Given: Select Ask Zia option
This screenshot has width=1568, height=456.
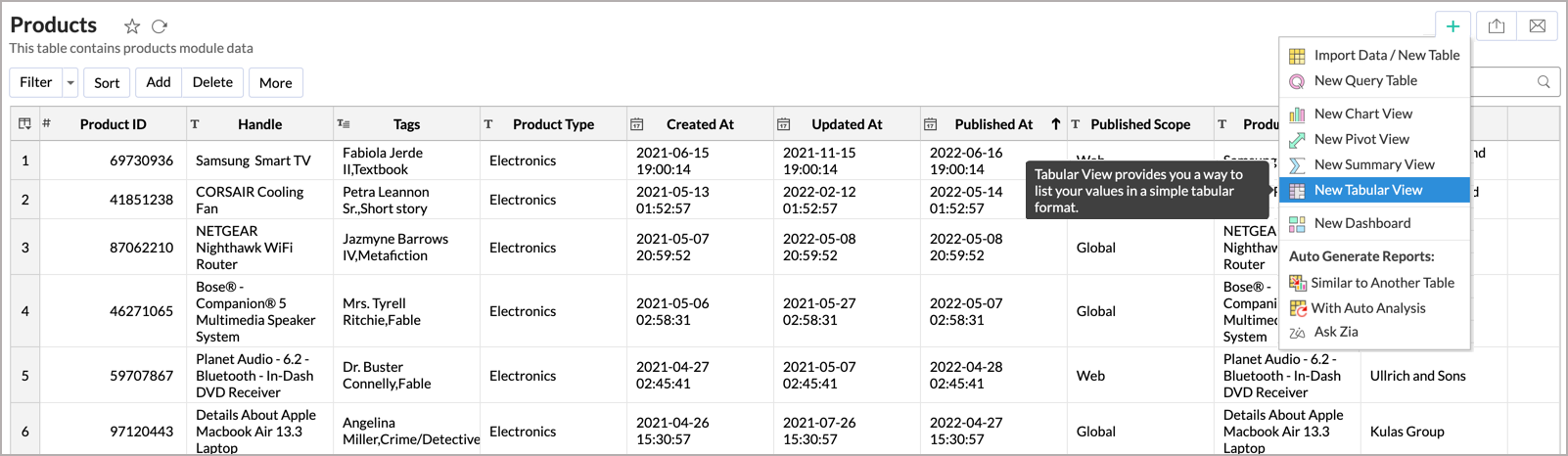Looking at the screenshot, I should [x=1336, y=332].
